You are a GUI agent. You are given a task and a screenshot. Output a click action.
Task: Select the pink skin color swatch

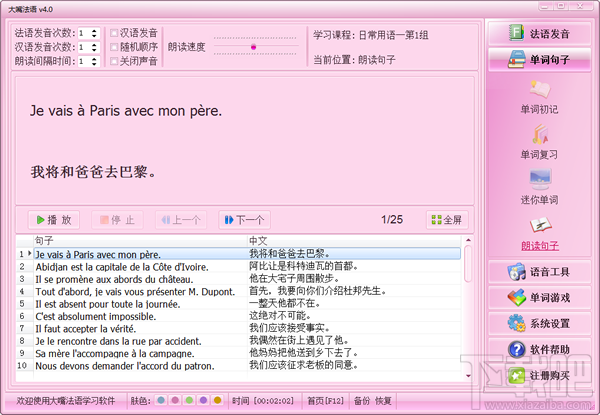click(x=175, y=400)
